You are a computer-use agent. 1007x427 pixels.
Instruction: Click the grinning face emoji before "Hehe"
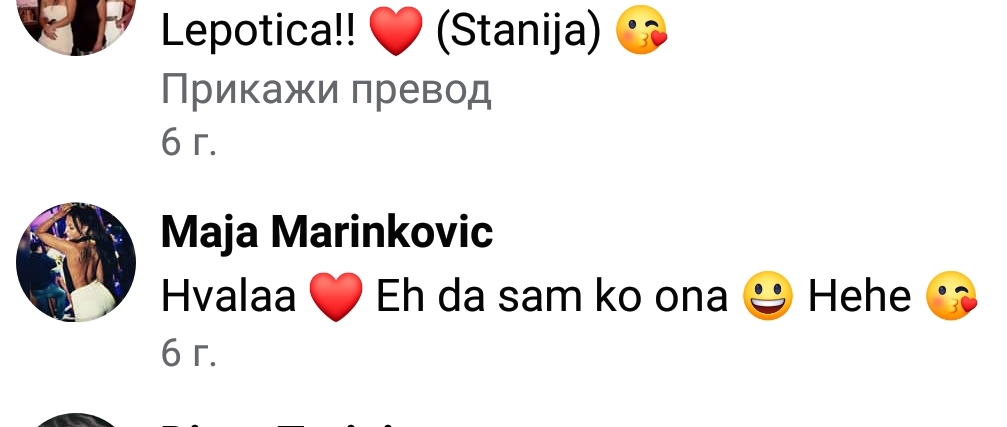coord(768,296)
